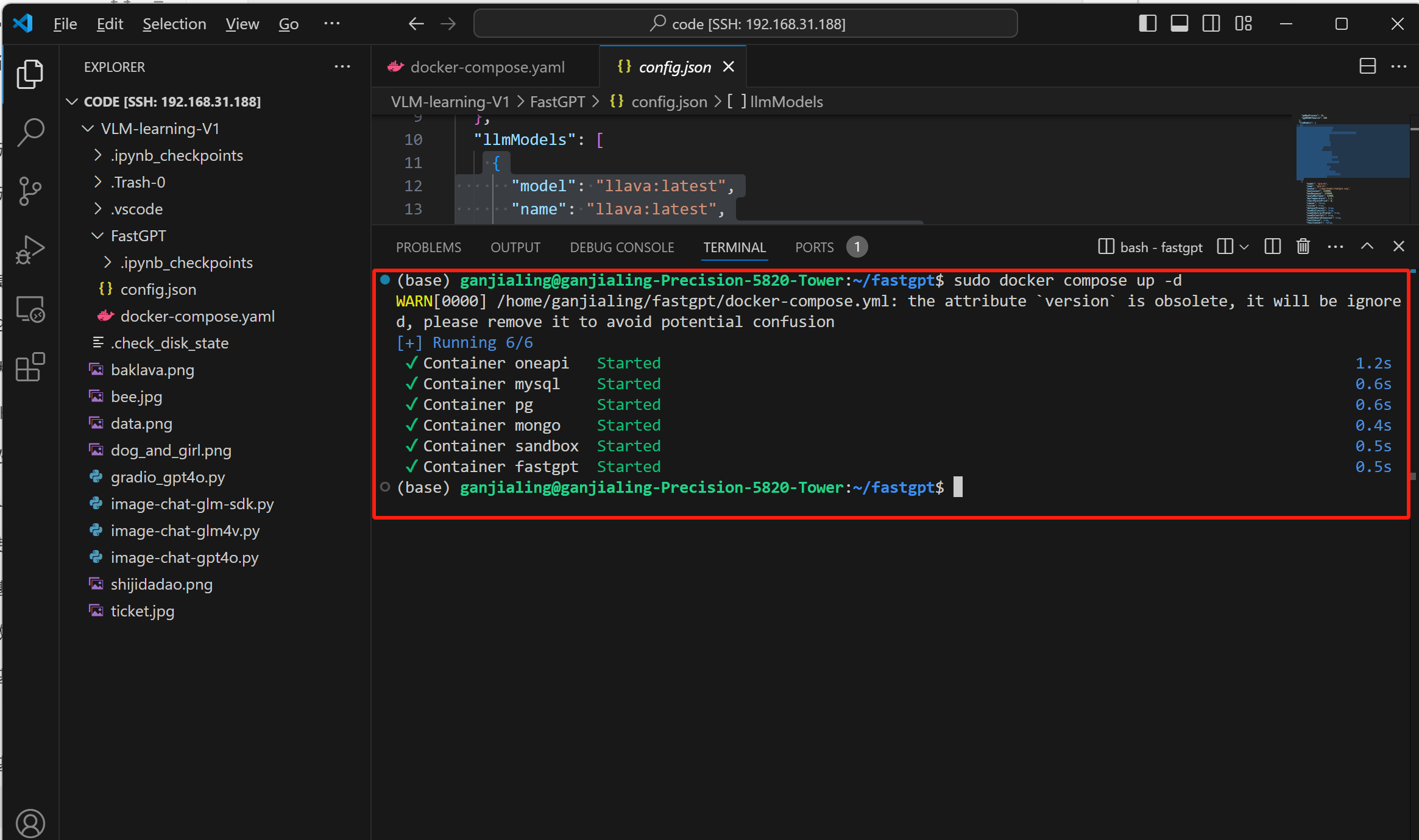Close the terminal panel

coord(1399,246)
